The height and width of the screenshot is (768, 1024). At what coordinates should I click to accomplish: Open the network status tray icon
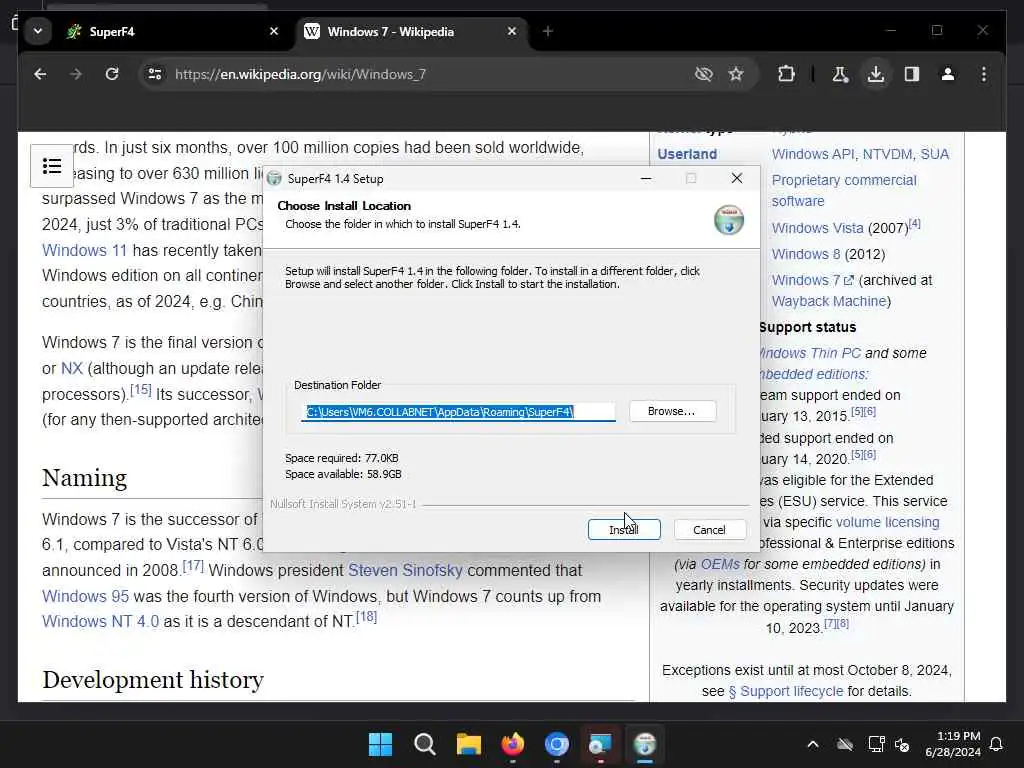coord(876,744)
